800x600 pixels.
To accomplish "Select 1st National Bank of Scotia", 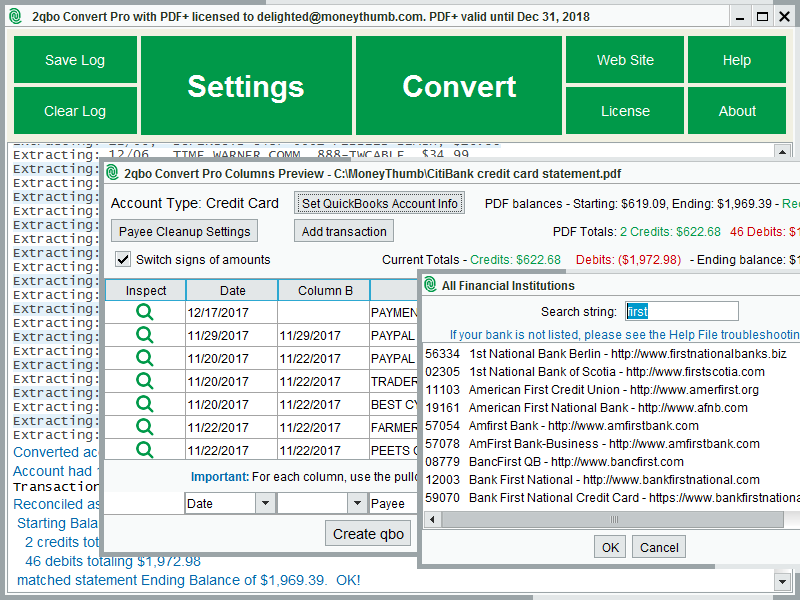I will [595, 371].
